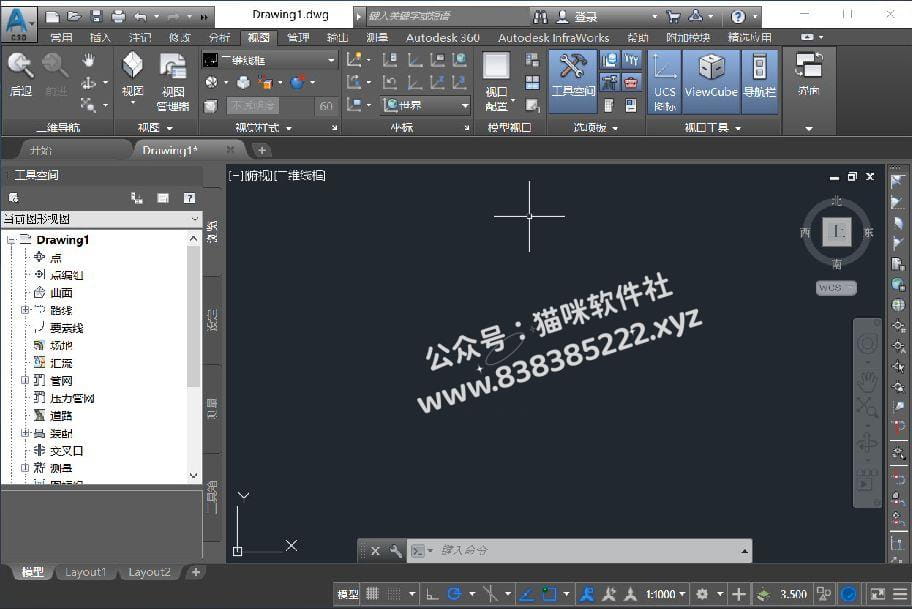The image size is (912, 609).
Task: Click the toolbox icon in the palettes panel
Action: tap(631, 83)
